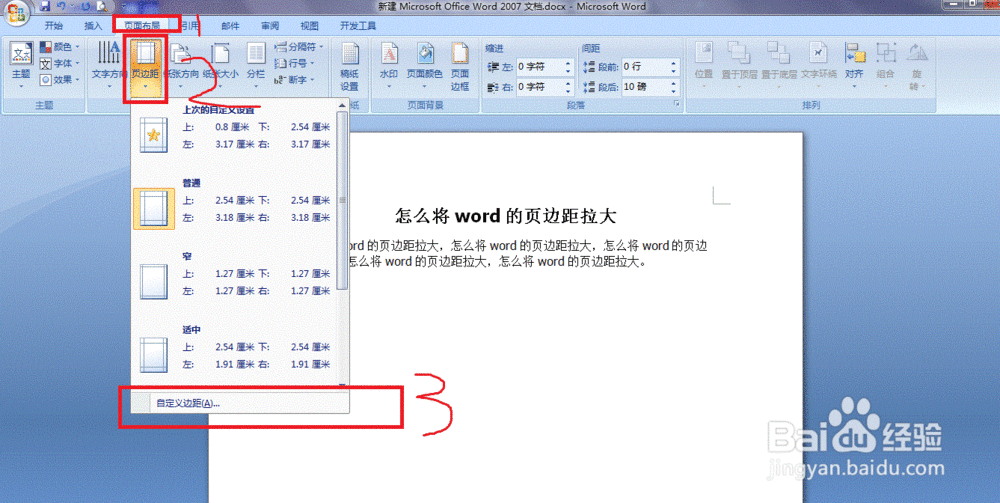1000x503 pixels.
Task: Add a 水印 watermark
Action: [389, 65]
